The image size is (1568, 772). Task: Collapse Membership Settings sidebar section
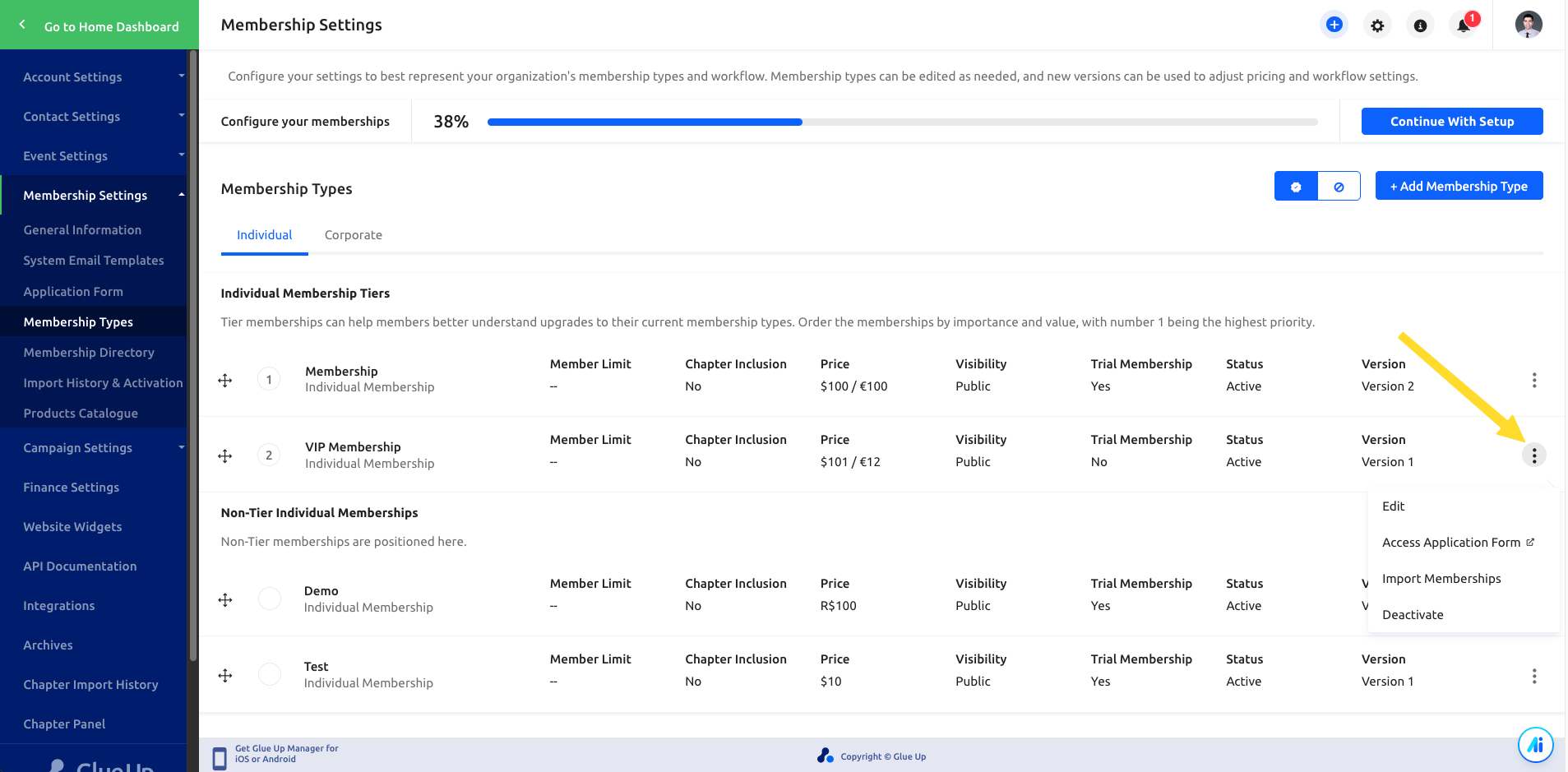(95, 195)
